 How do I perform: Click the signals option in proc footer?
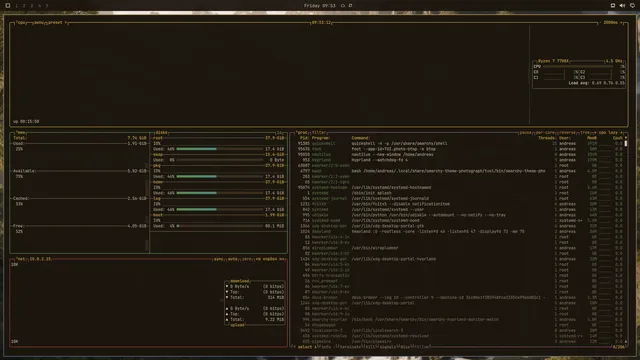[387, 347]
